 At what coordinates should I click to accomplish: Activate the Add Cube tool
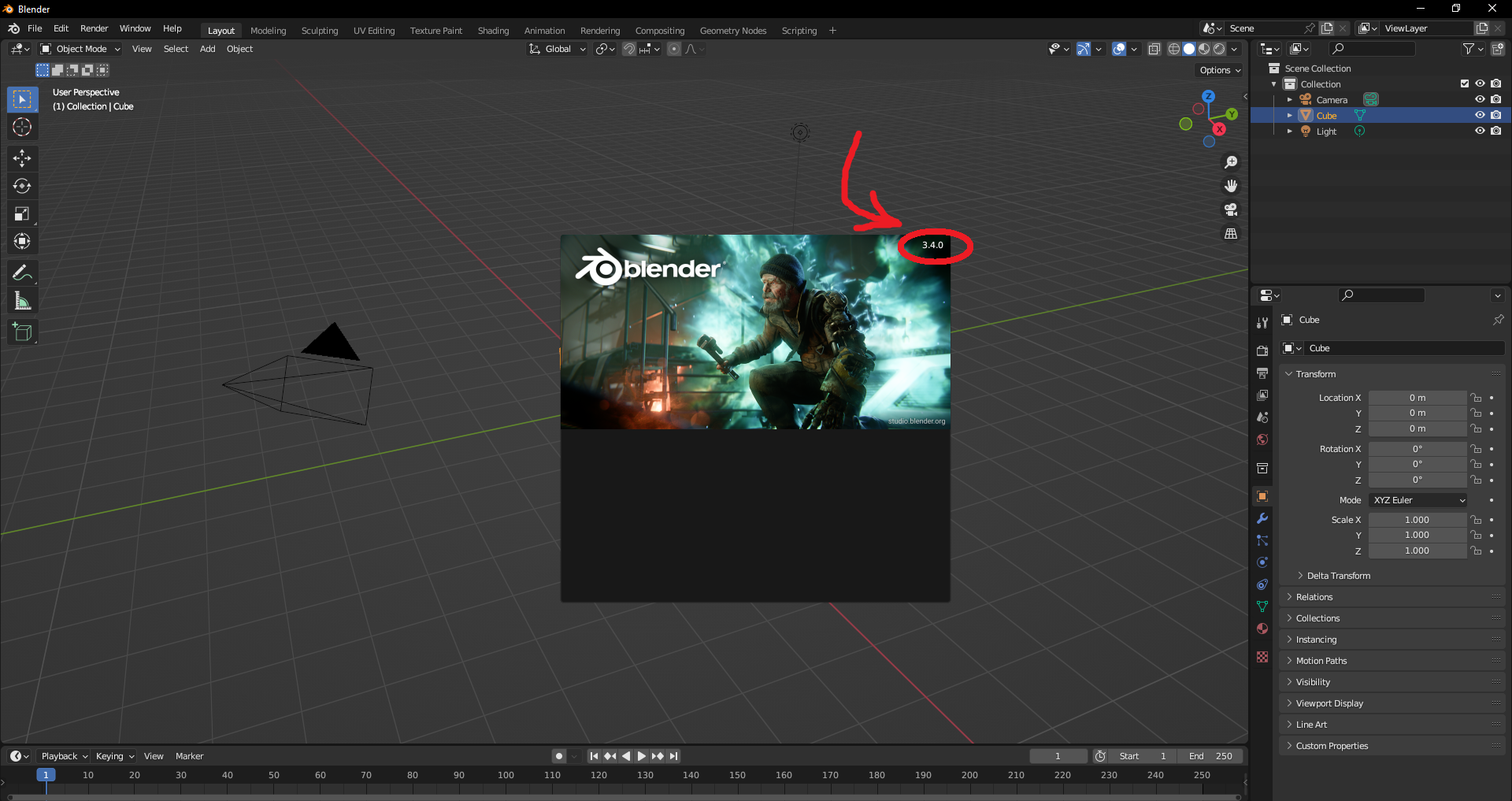point(22,332)
